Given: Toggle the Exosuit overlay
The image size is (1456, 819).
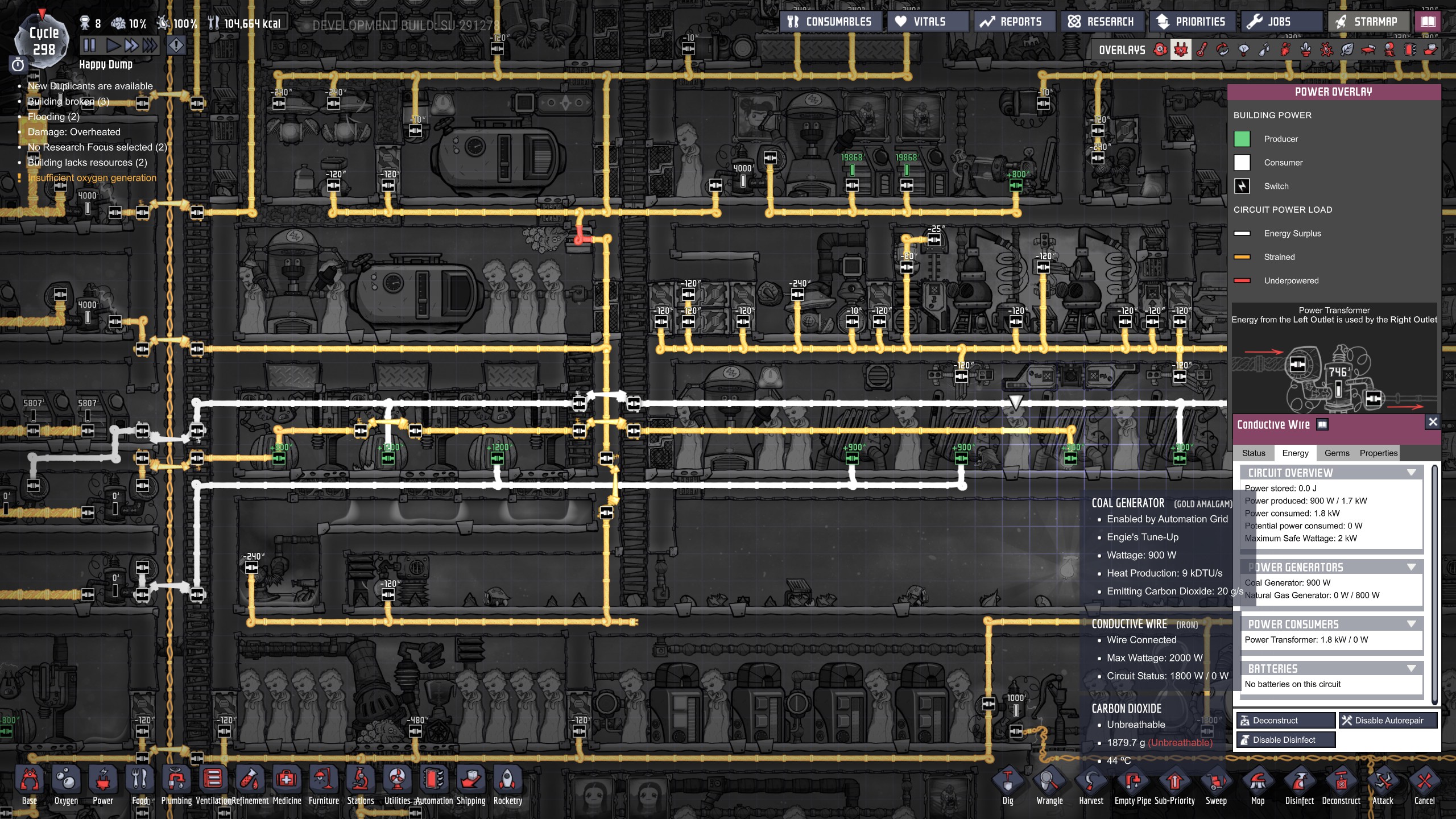Looking at the screenshot, I should point(1389,50).
